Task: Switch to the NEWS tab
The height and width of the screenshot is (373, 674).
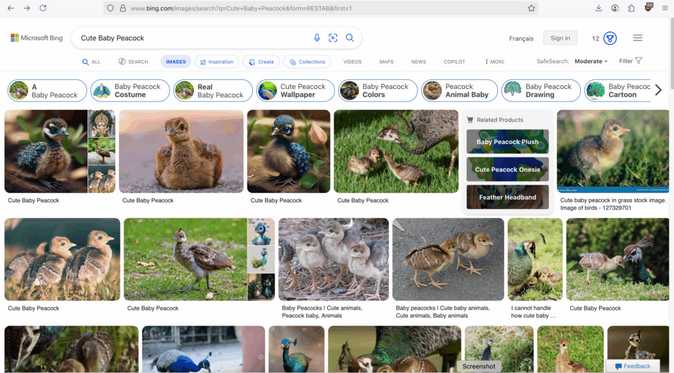Action: coord(418,61)
